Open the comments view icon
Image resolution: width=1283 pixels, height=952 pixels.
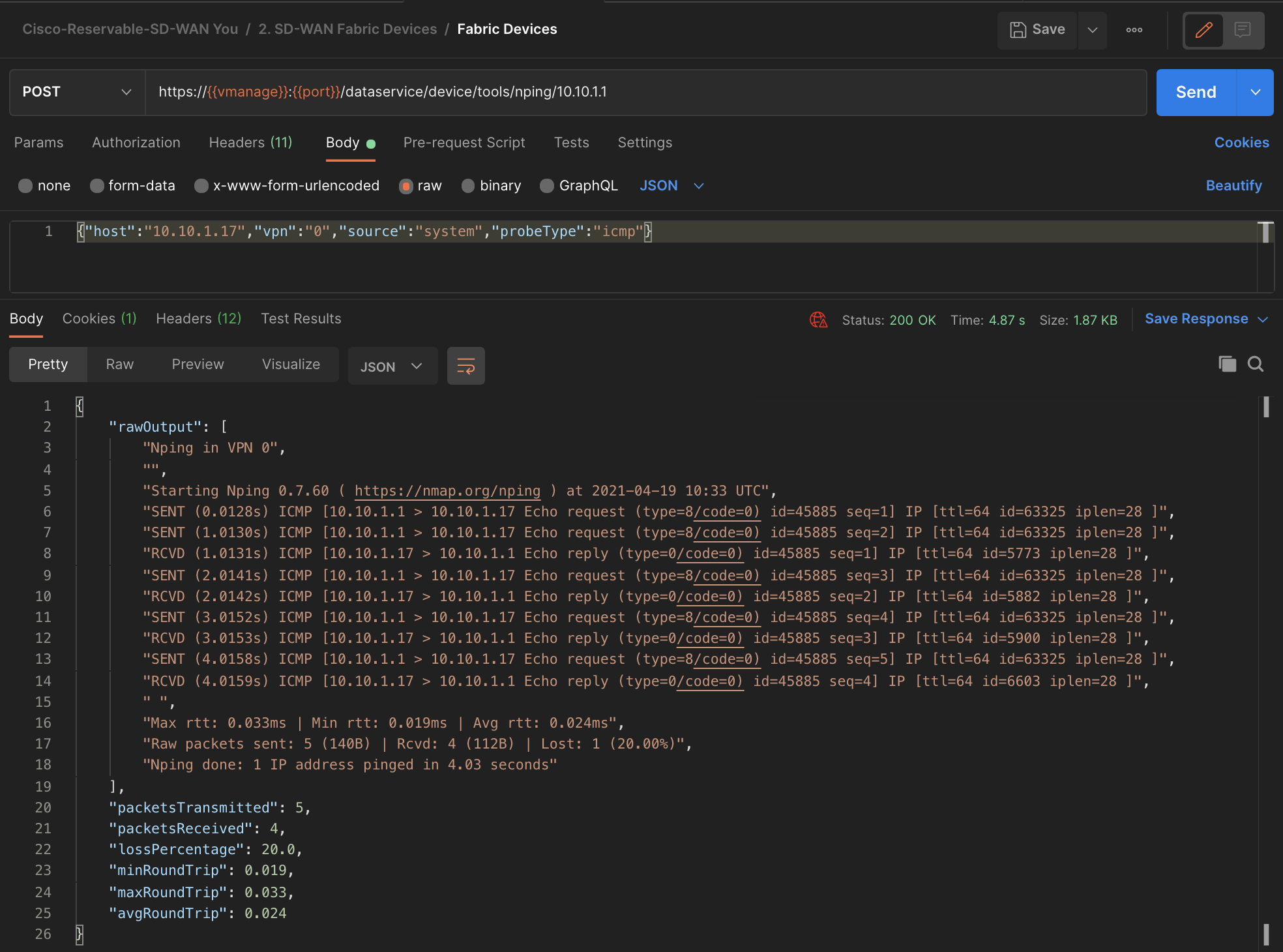click(x=1243, y=30)
